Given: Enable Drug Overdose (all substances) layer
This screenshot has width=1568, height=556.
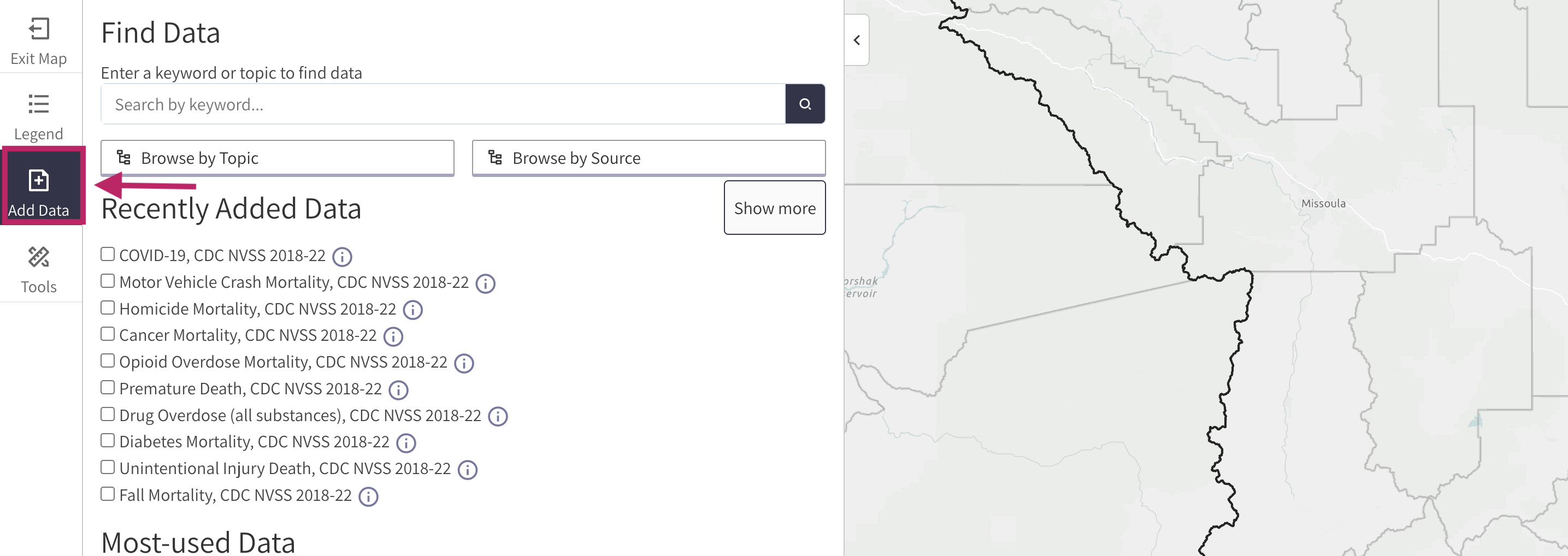Looking at the screenshot, I should point(108,414).
